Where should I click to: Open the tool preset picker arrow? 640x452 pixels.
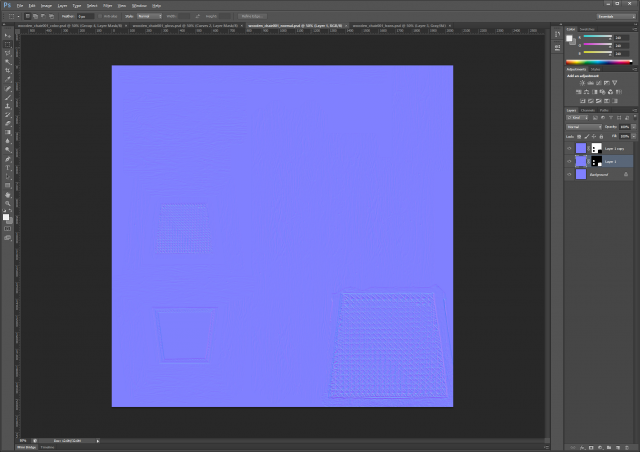pyautogui.click(x=18, y=17)
